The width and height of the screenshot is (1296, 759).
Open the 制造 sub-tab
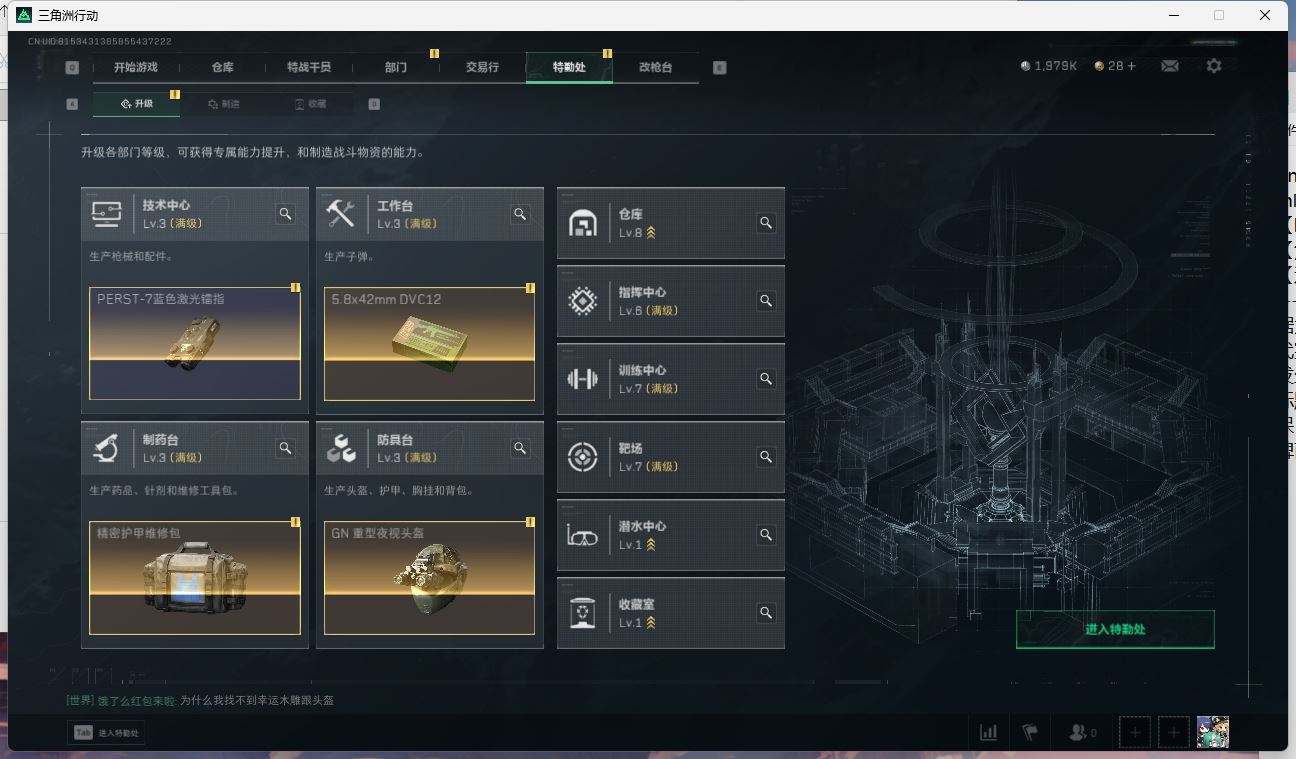click(x=224, y=104)
